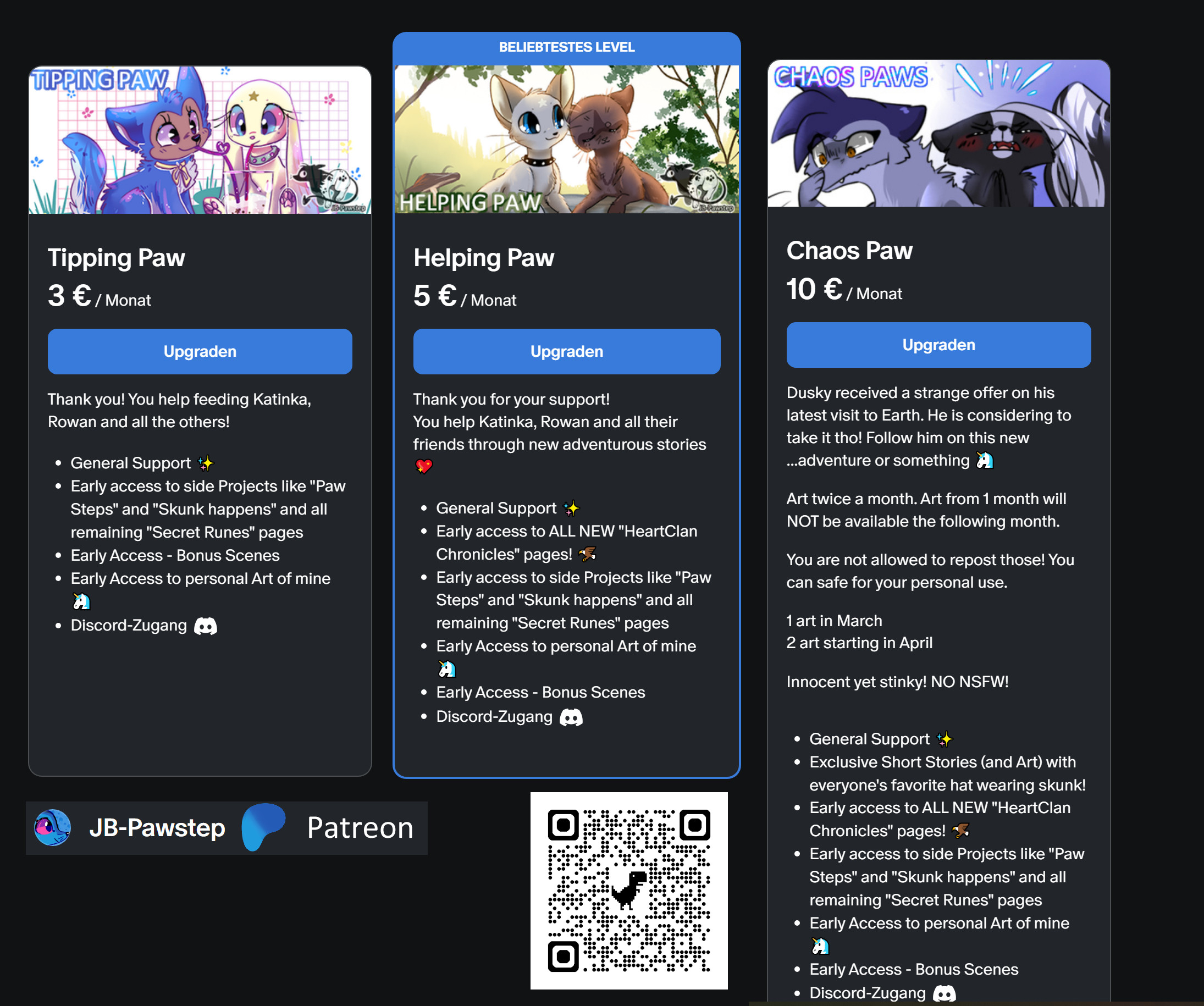Click the sparkle emoji beside Tipping Paw General Support

[x=205, y=462]
